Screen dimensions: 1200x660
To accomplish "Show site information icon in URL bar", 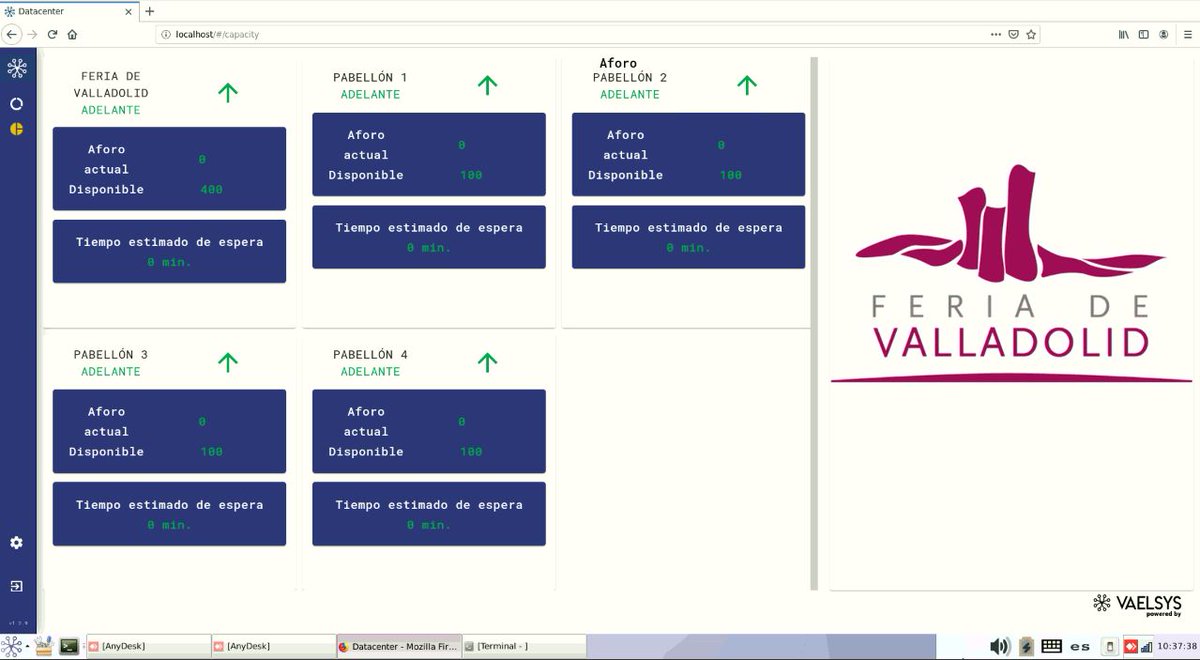I will pyautogui.click(x=167, y=34).
